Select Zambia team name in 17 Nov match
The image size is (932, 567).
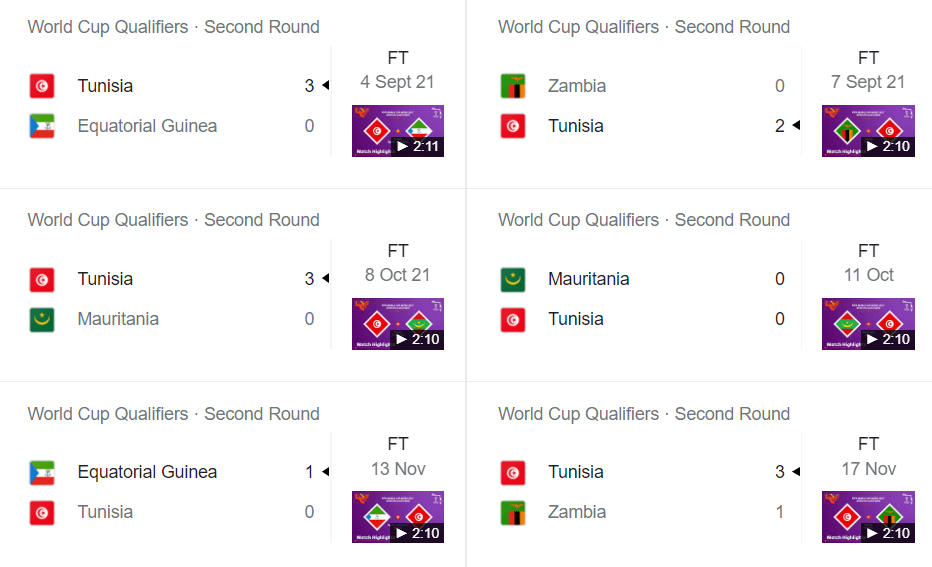[x=577, y=512]
